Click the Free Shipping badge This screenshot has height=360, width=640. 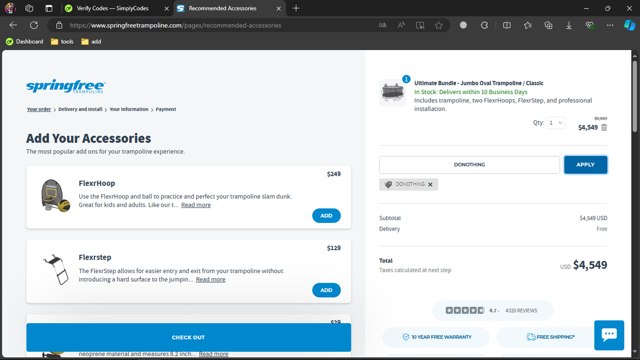point(550,337)
